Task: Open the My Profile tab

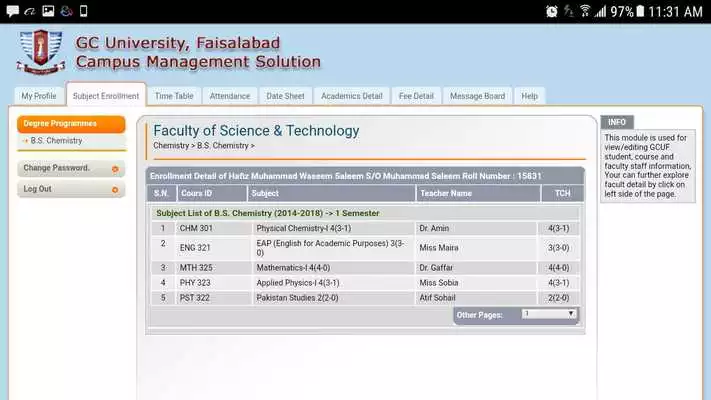Action: tap(39, 96)
